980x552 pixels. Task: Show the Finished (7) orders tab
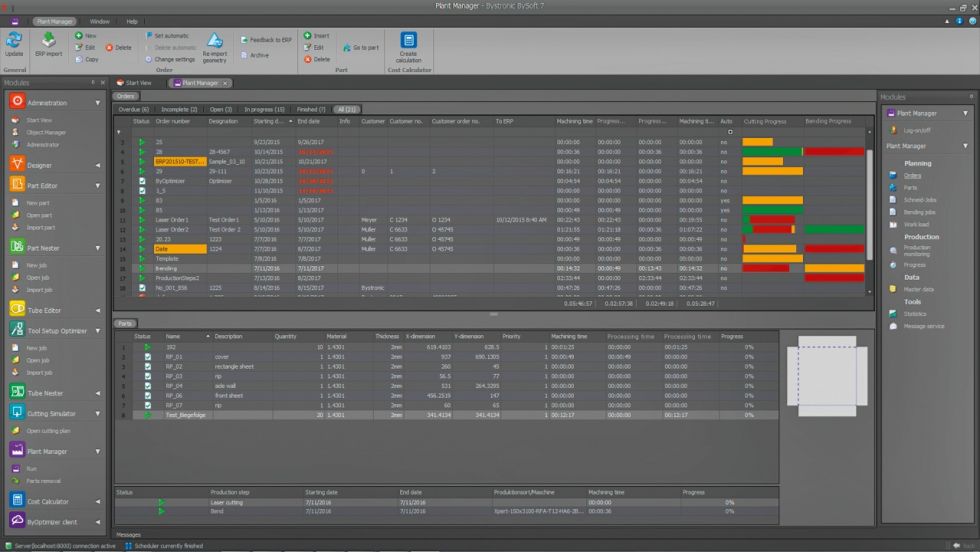coord(311,109)
